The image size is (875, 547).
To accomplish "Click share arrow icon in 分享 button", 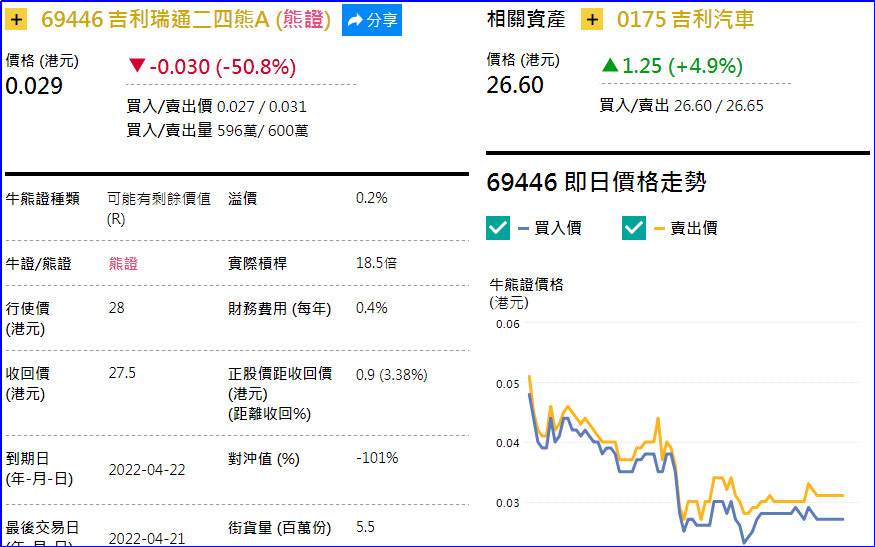I will [355, 21].
